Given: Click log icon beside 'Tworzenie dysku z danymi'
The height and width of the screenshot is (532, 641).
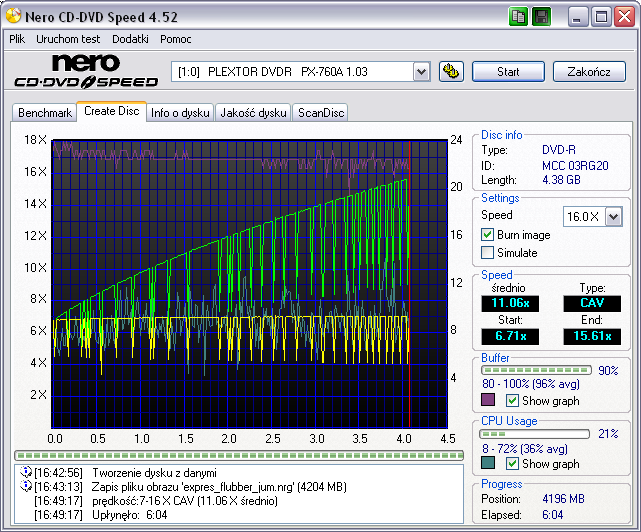Looking at the screenshot, I should point(25,472).
